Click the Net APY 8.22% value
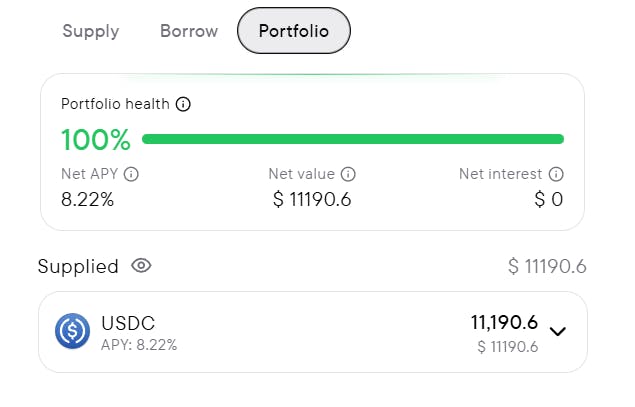The image size is (635, 407). pyautogui.click(x=87, y=199)
